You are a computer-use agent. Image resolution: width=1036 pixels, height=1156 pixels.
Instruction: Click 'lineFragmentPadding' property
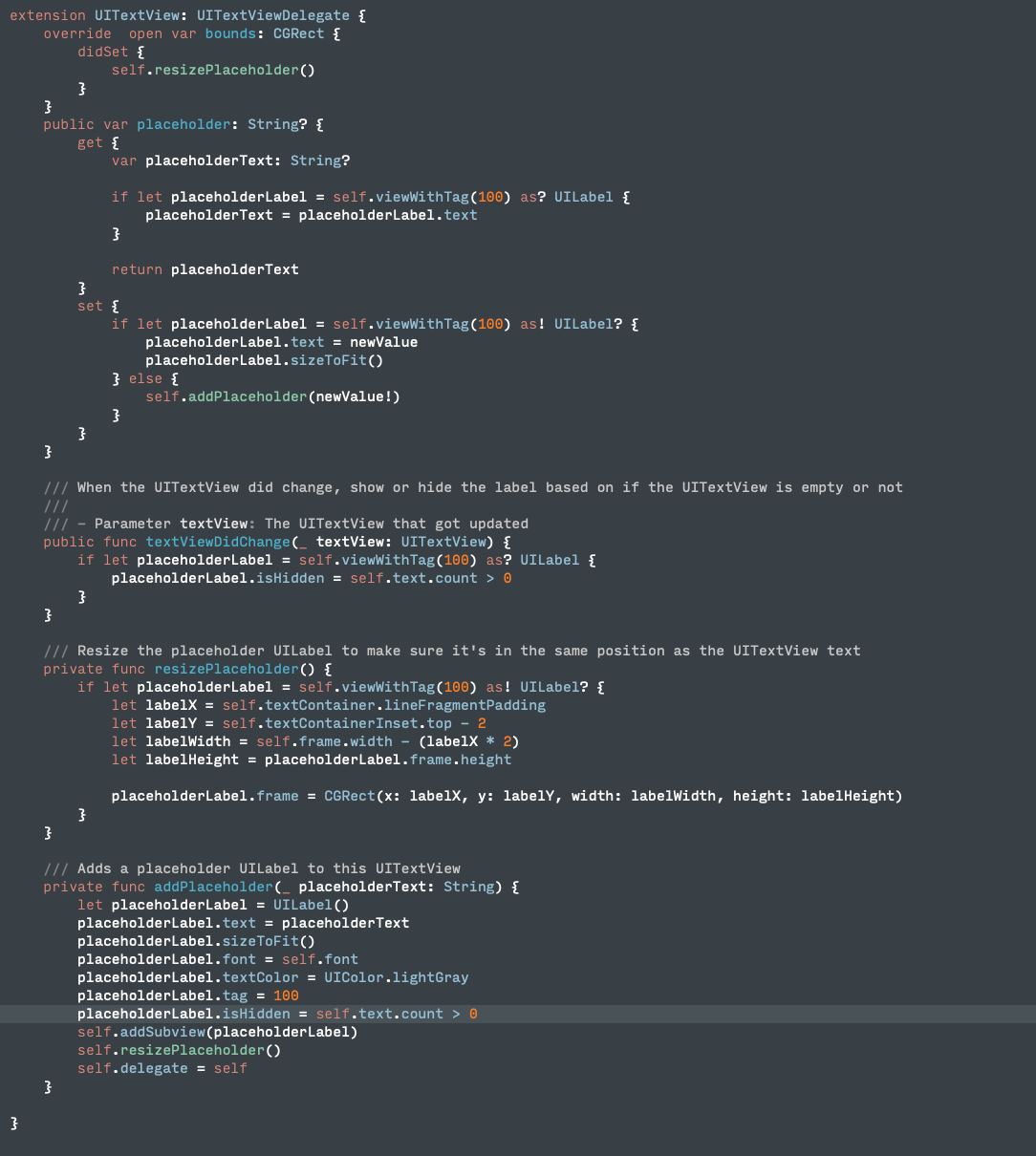click(464, 705)
